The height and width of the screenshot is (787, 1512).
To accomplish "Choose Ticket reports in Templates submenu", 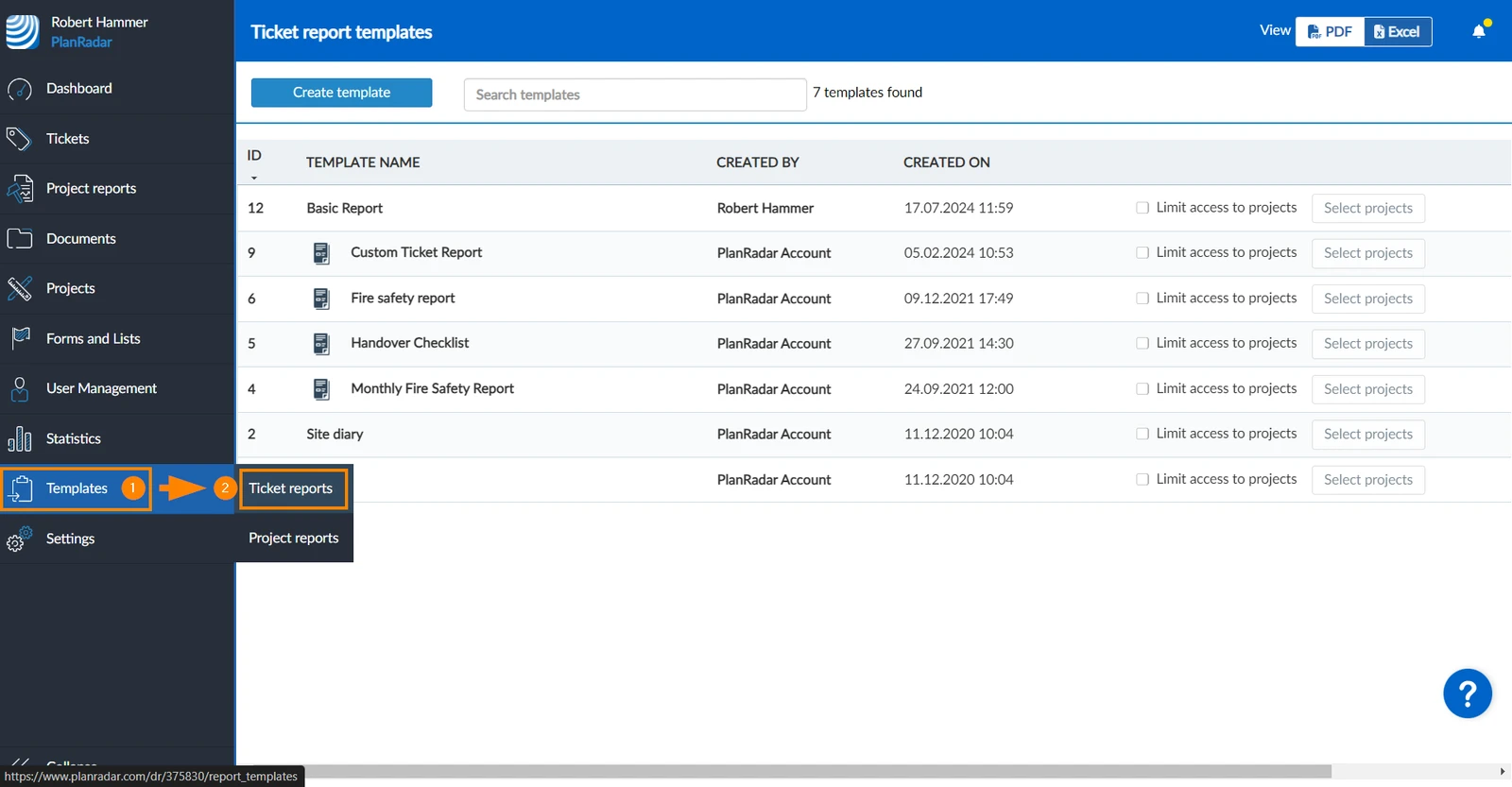I will pos(293,488).
